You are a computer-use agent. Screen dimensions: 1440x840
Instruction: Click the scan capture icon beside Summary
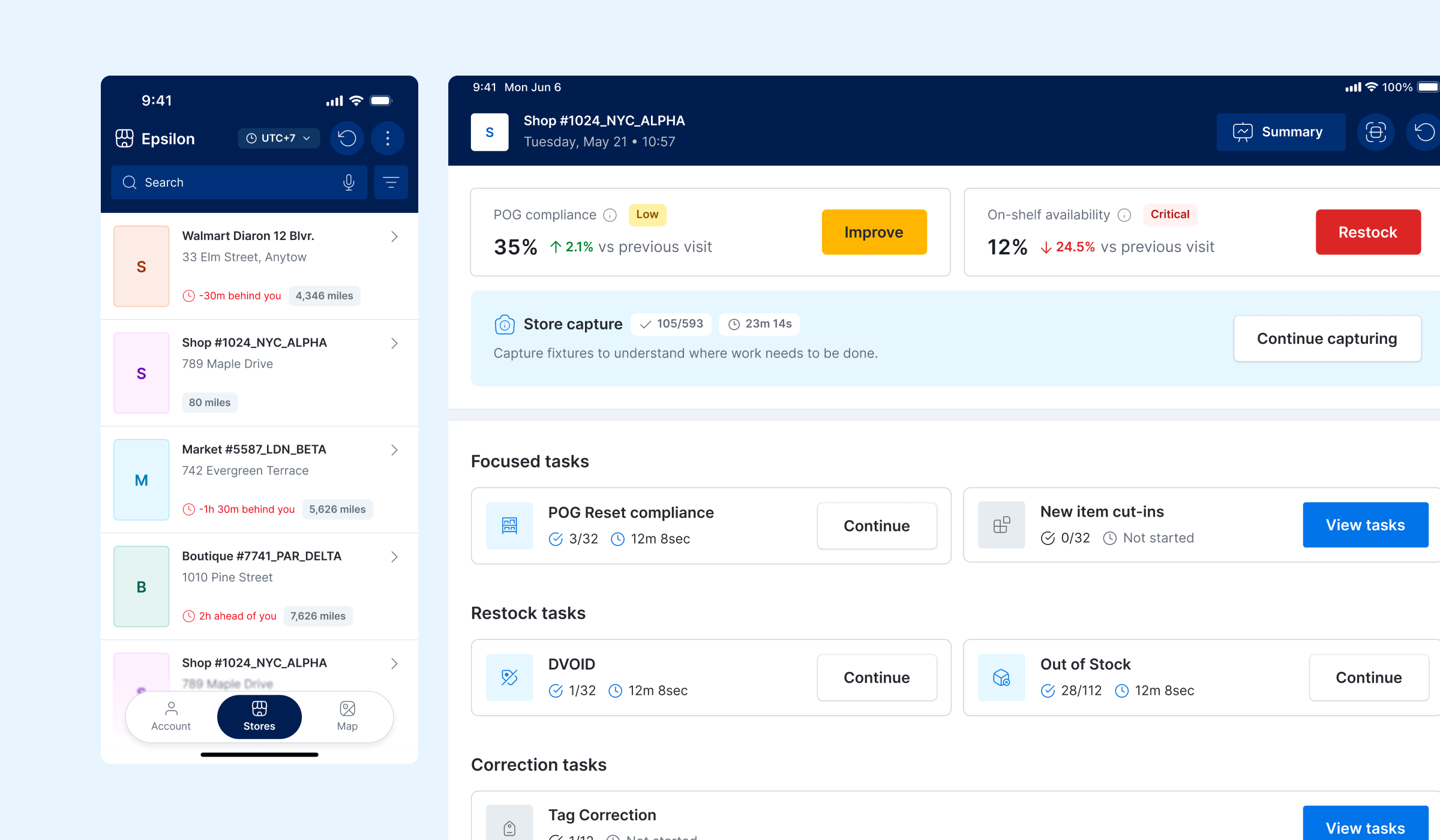pyautogui.click(x=1375, y=132)
